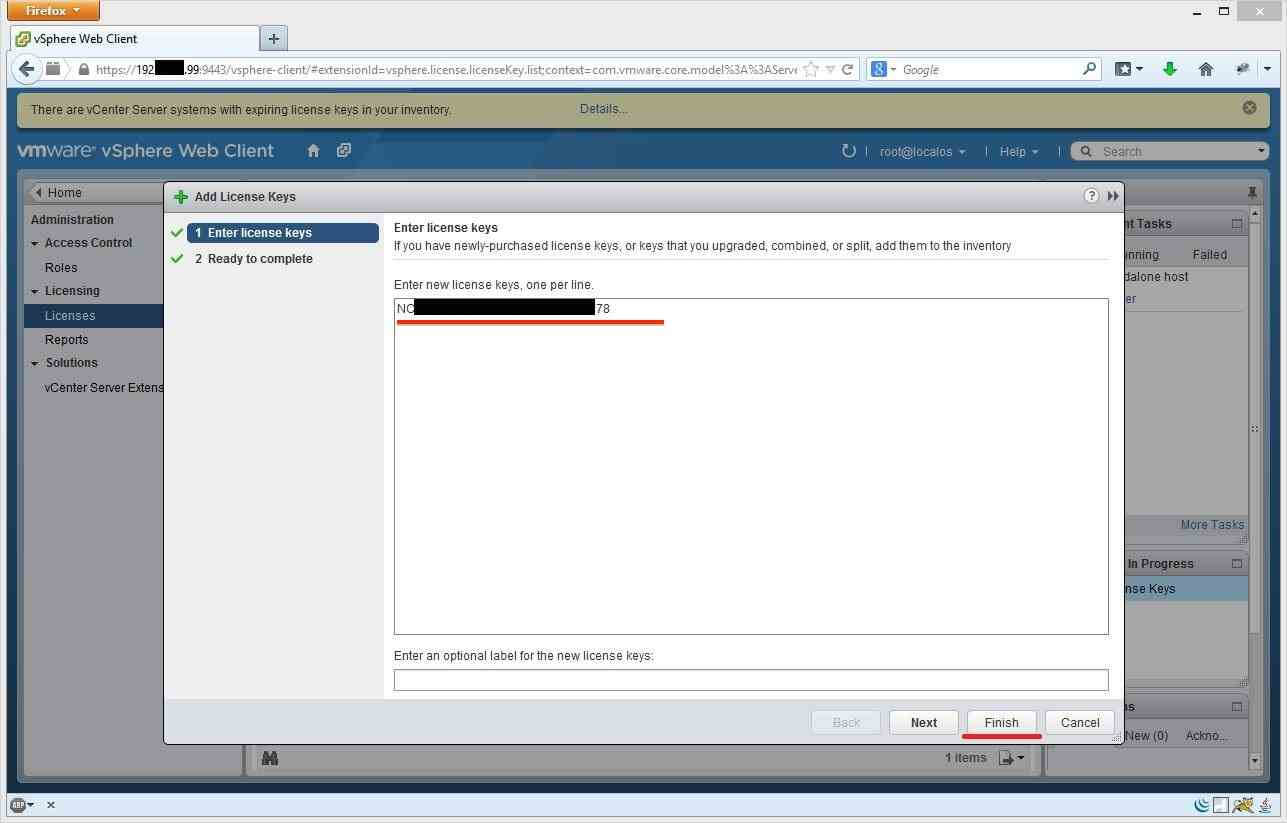Open the More Tasks link
This screenshot has width=1287, height=823.
point(1212,524)
